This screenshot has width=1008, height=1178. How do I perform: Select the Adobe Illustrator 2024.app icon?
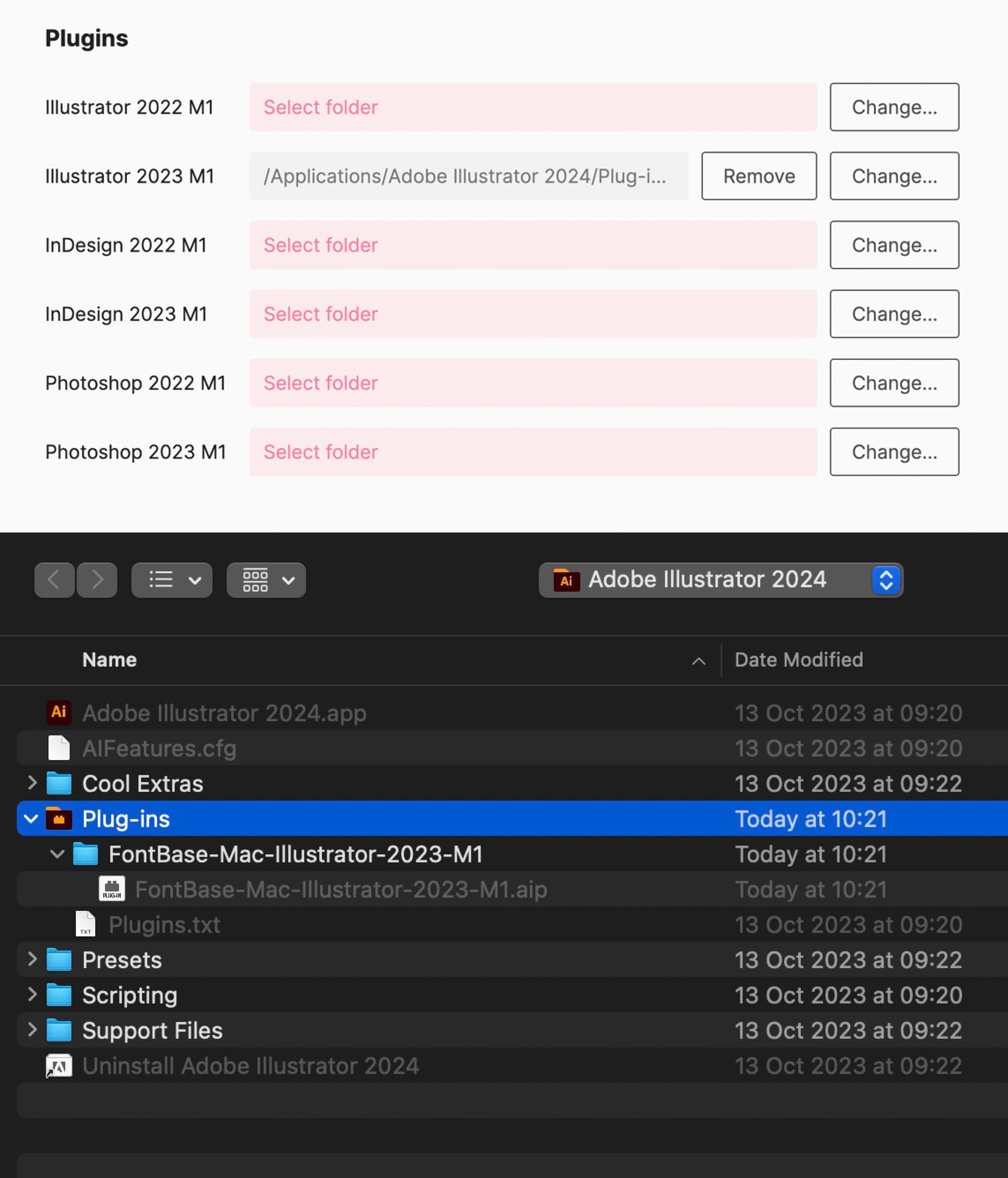pyautogui.click(x=59, y=712)
